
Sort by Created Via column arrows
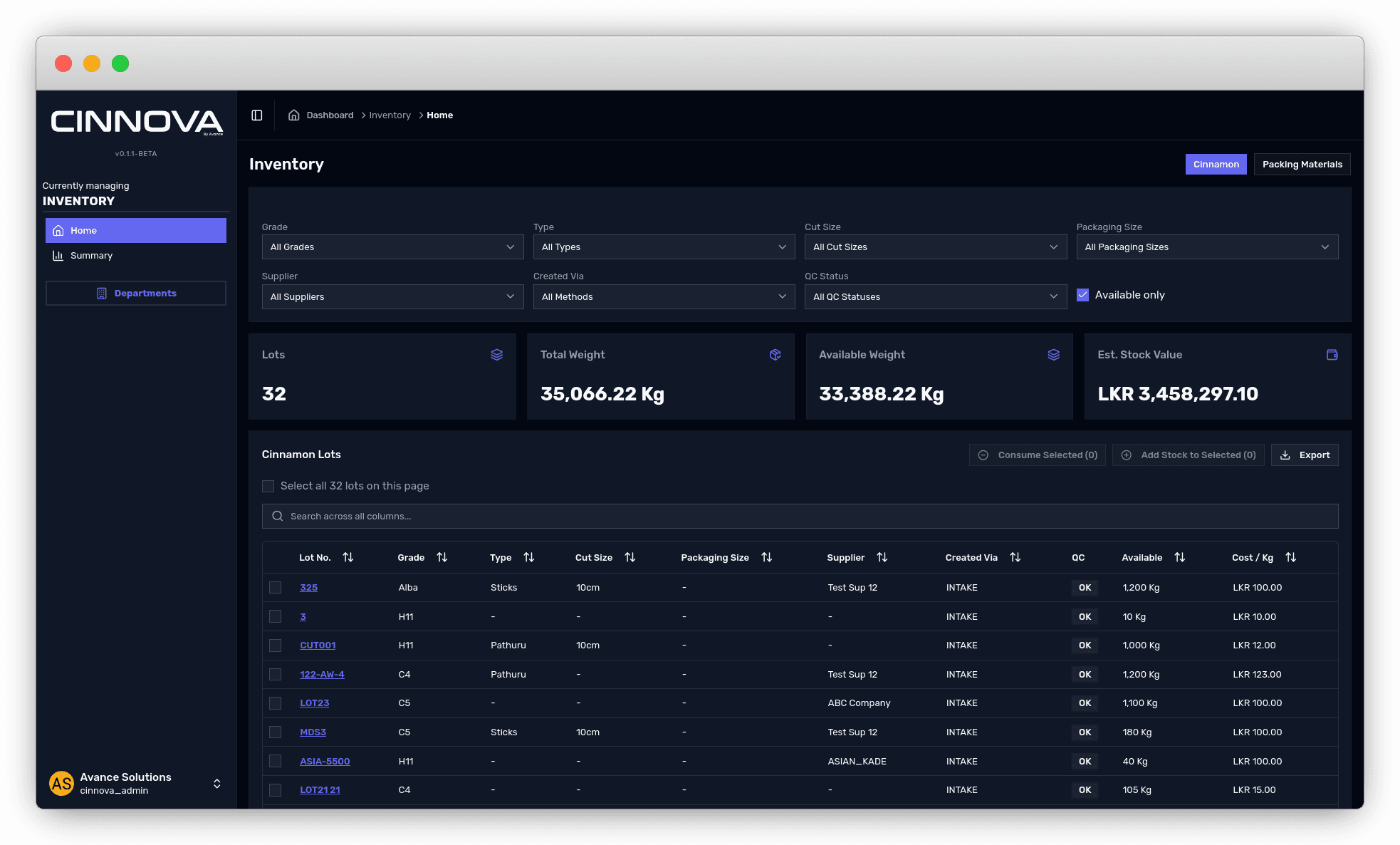(x=1015, y=557)
